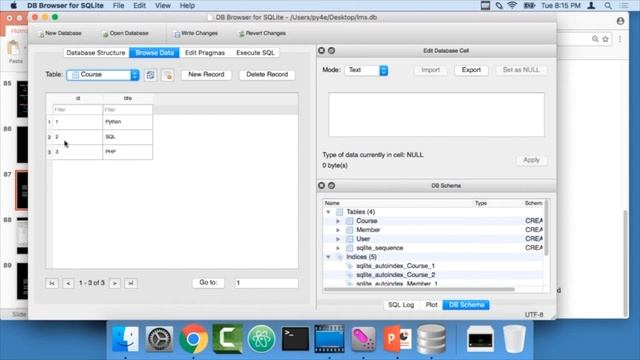
Task: Switch to Plot tab
Action: [x=431, y=305]
